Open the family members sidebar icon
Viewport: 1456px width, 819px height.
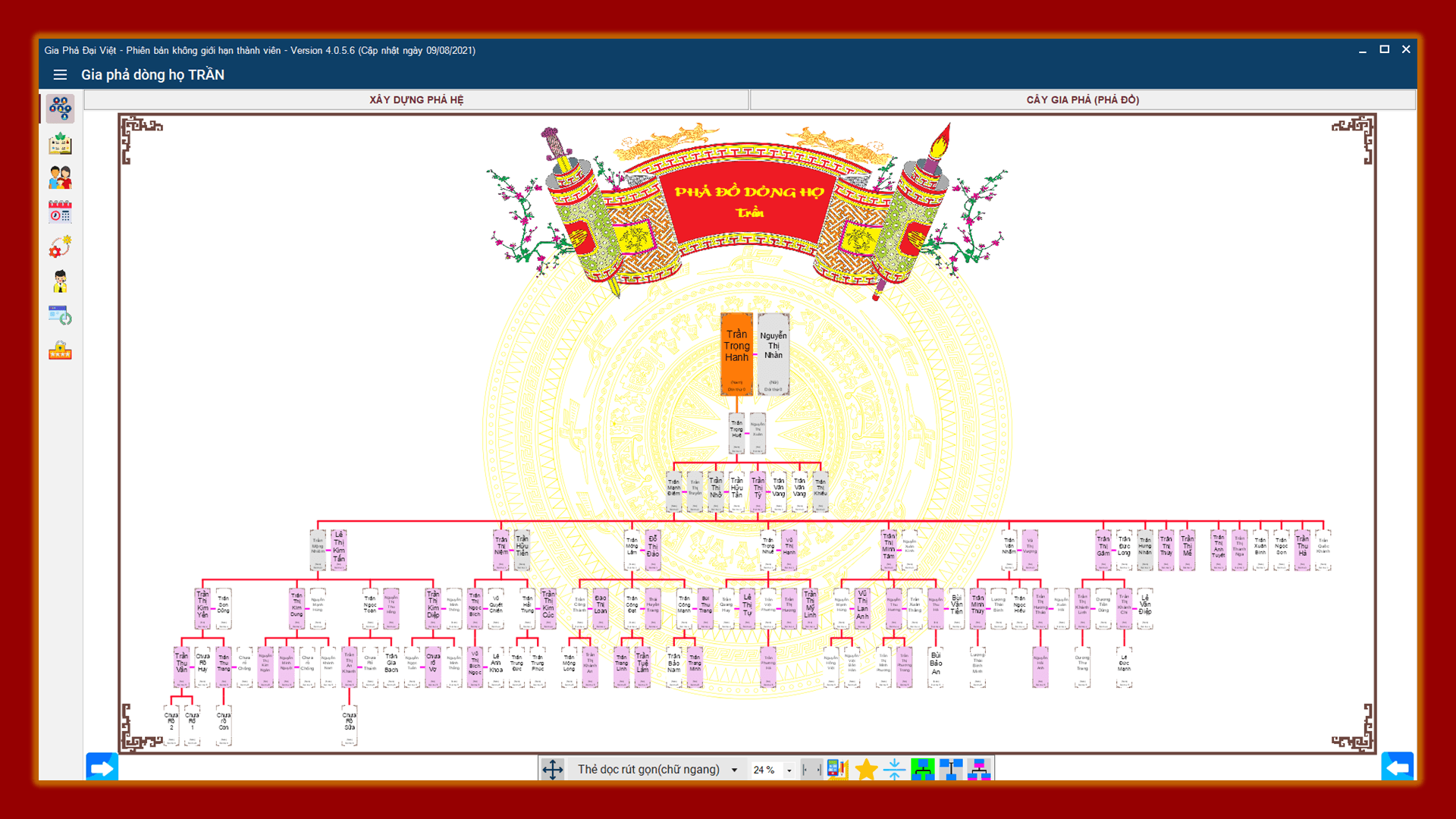(60, 177)
